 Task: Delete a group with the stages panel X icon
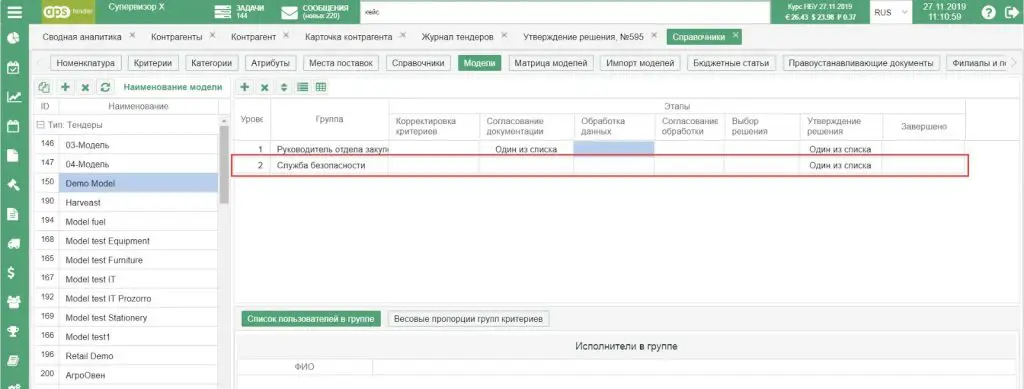point(264,87)
